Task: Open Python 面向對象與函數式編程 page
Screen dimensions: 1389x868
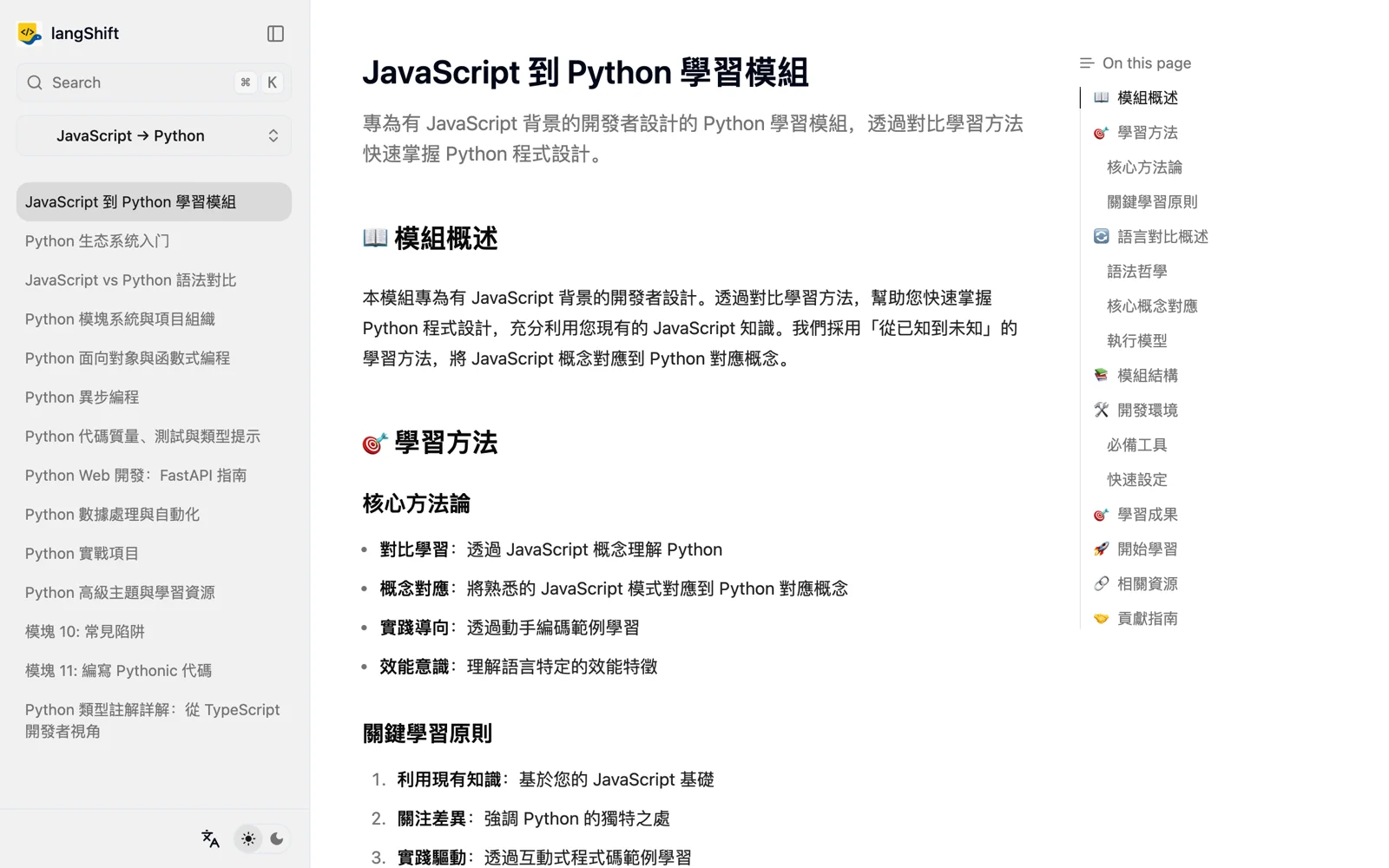Action: [x=154, y=358]
